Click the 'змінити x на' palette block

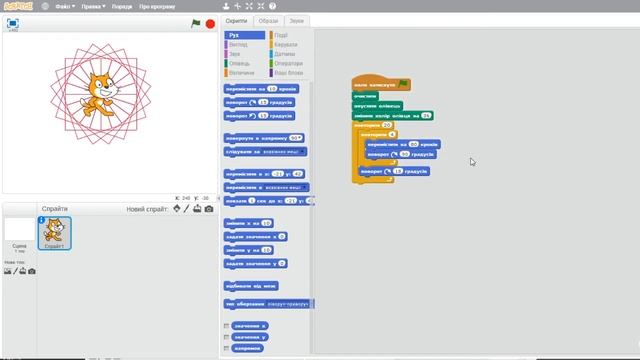pos(249,223)
